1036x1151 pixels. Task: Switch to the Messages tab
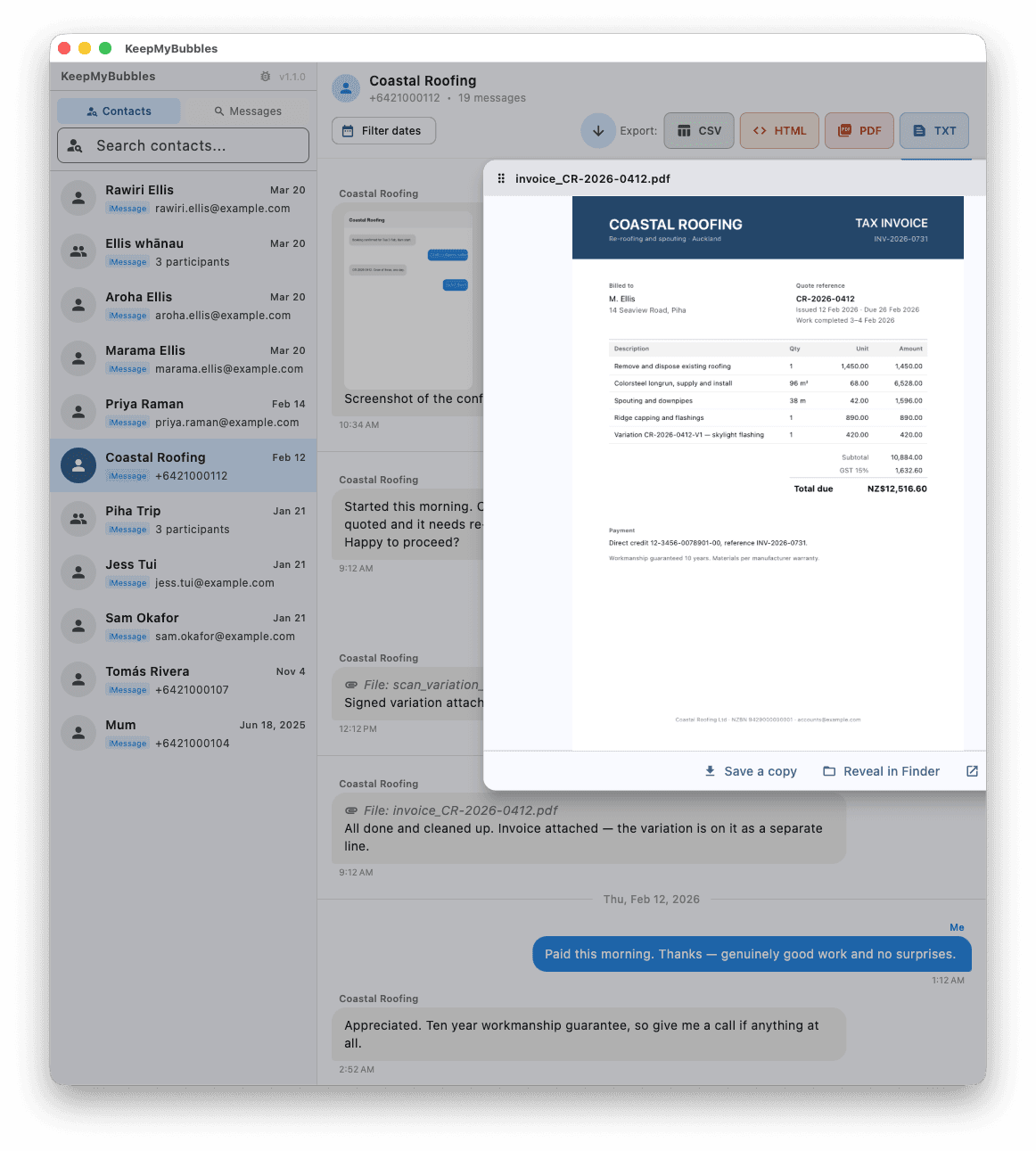click(x=247, y=111)
